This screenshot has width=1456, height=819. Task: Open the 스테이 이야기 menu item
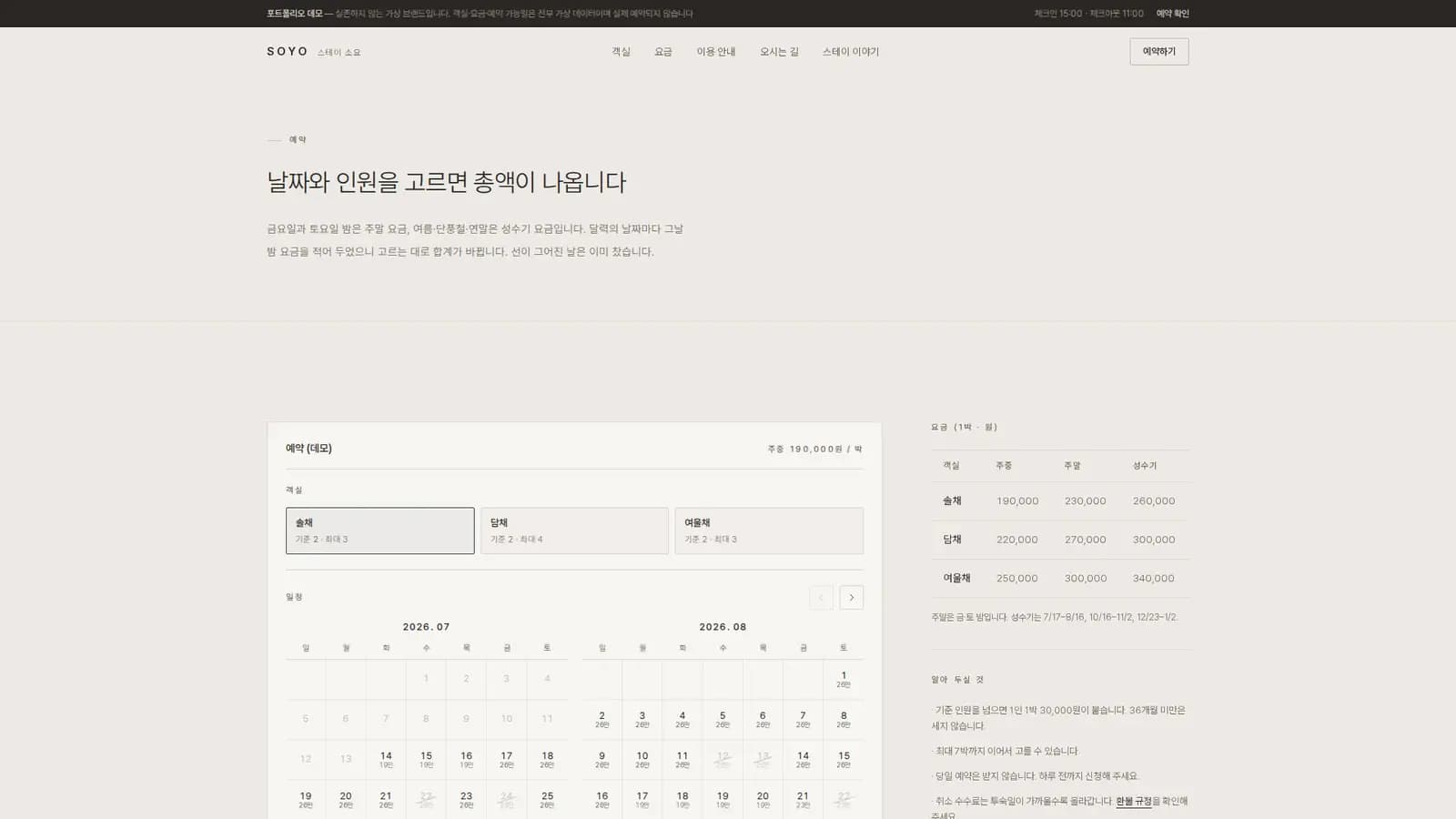pos(851,52)
